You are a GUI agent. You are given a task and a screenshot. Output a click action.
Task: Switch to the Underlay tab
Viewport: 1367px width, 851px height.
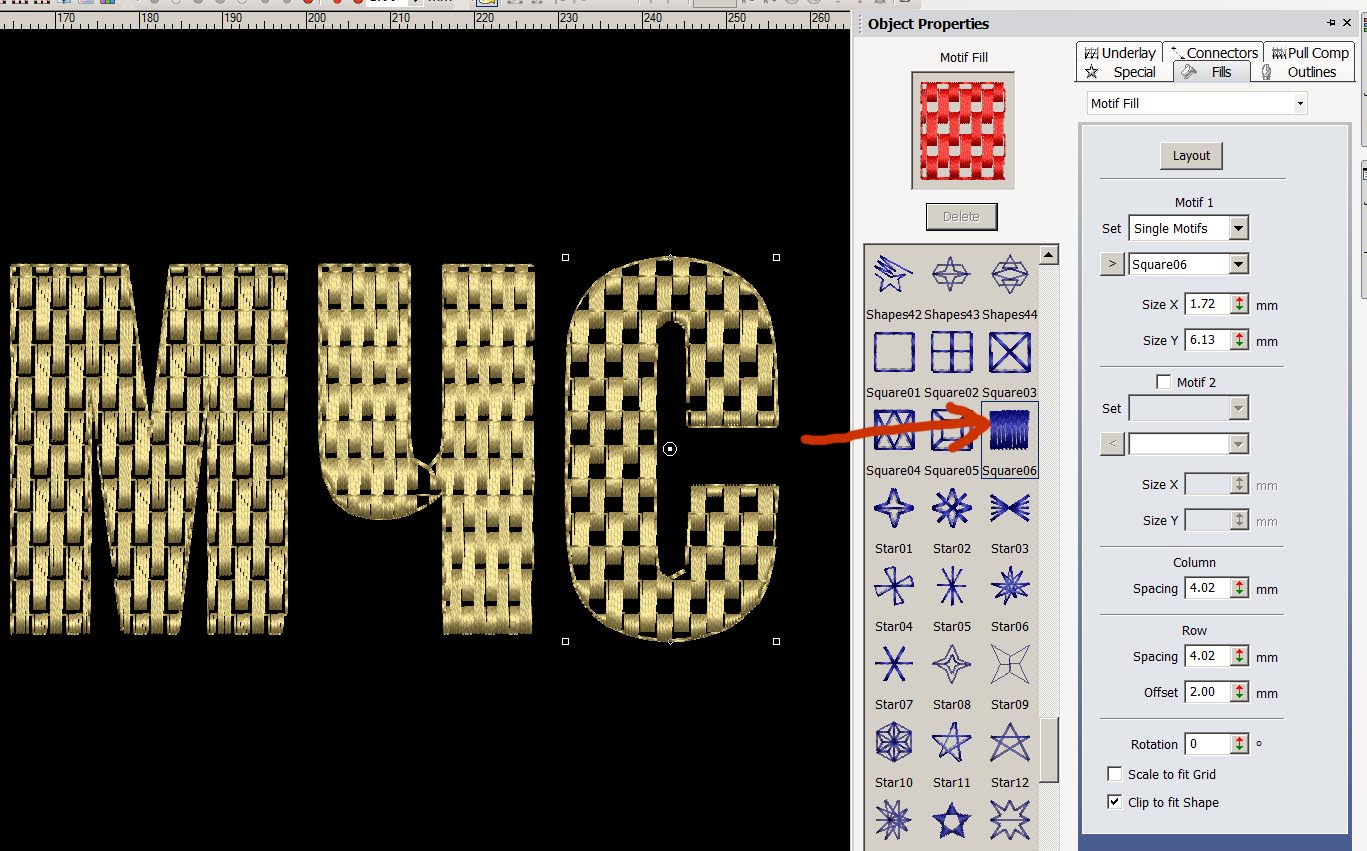pyautogui.click(x=1119, y=53)
